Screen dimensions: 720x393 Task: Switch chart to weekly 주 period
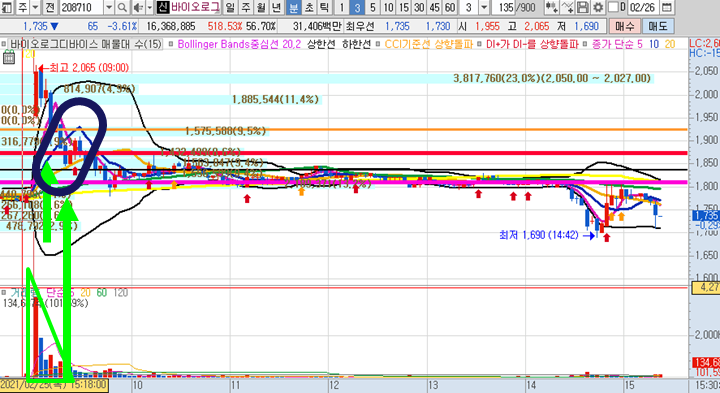click(x=246, y=7)
